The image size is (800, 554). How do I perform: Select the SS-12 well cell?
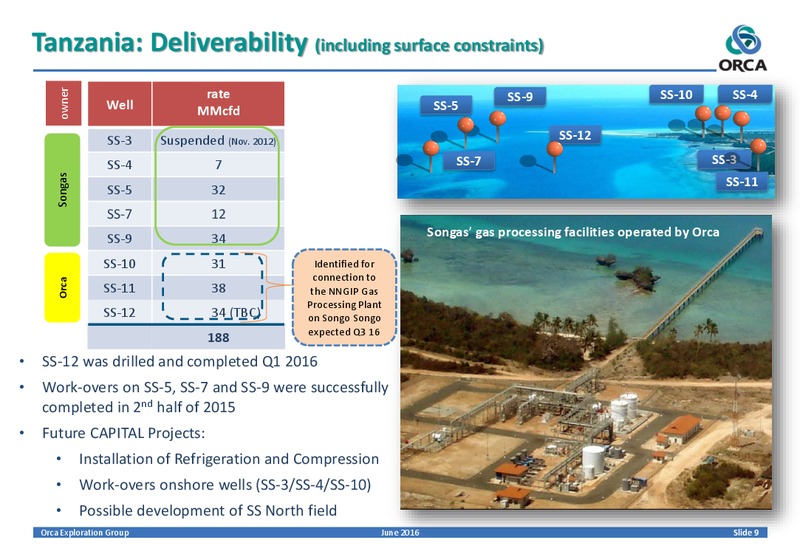tap(119, 312)
